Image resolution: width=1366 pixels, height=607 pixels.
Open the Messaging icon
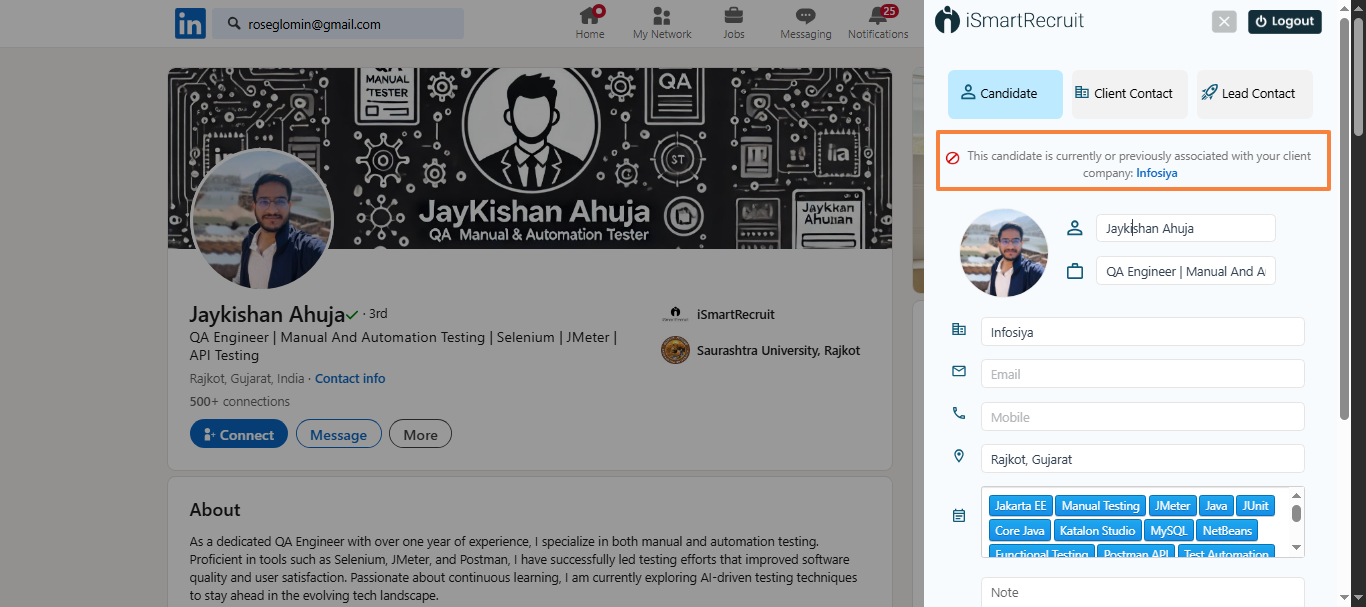click(x=806, y=16)
